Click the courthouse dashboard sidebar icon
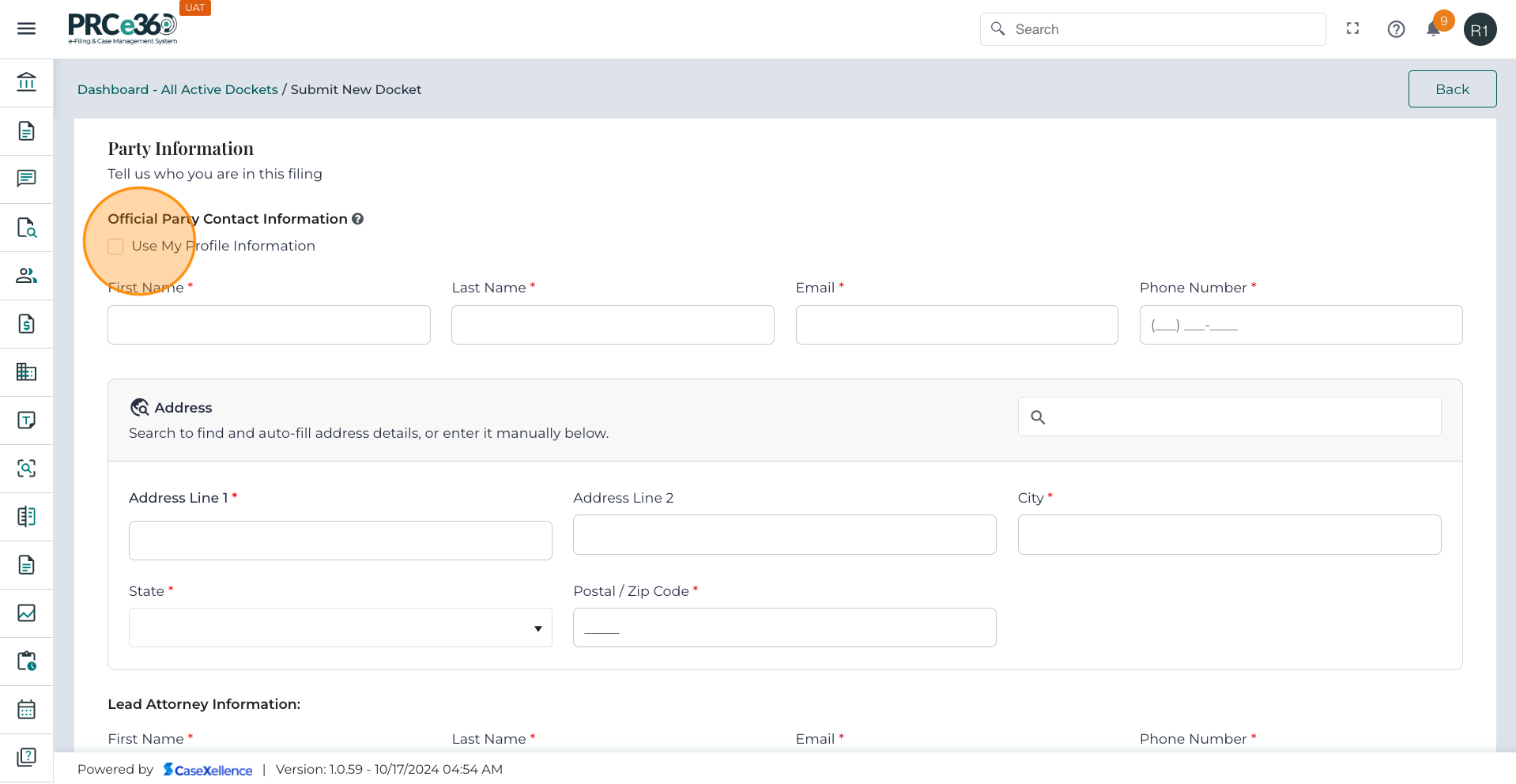The height and width of the screenshot is (784, 1516). coord(26,82)
